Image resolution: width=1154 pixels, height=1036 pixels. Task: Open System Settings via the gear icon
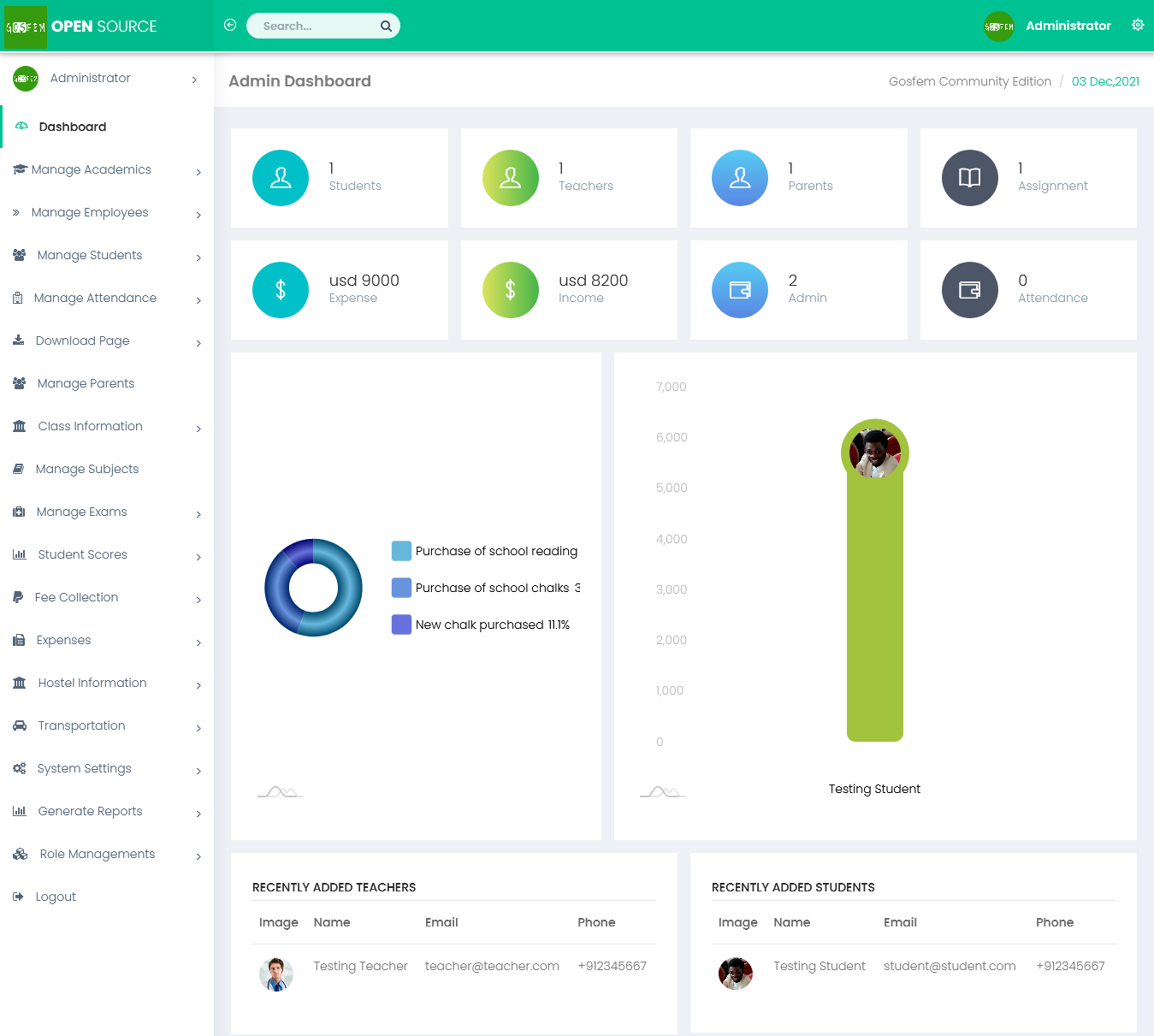[x=19, y=767]
